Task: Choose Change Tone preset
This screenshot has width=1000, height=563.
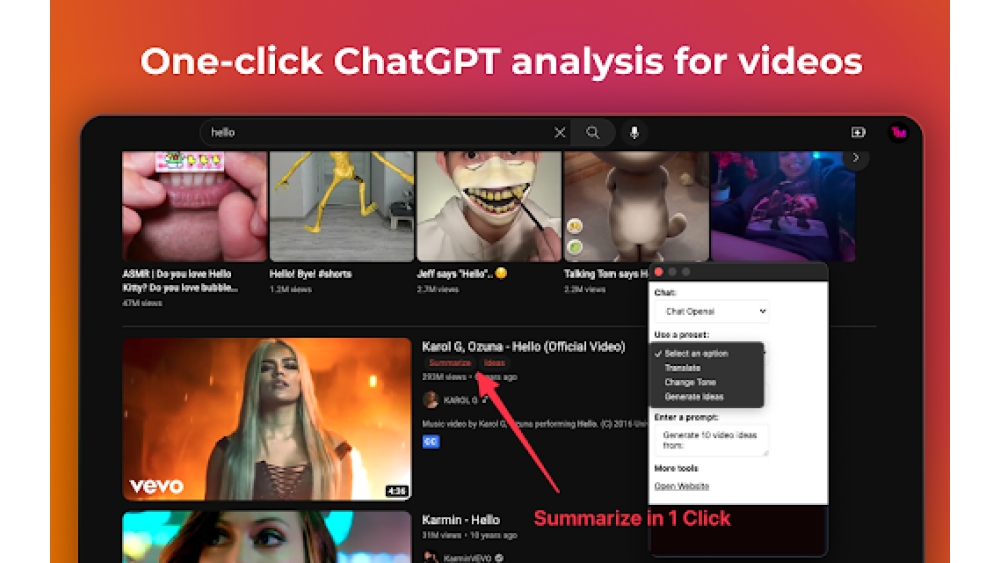Action: (690, 382)
